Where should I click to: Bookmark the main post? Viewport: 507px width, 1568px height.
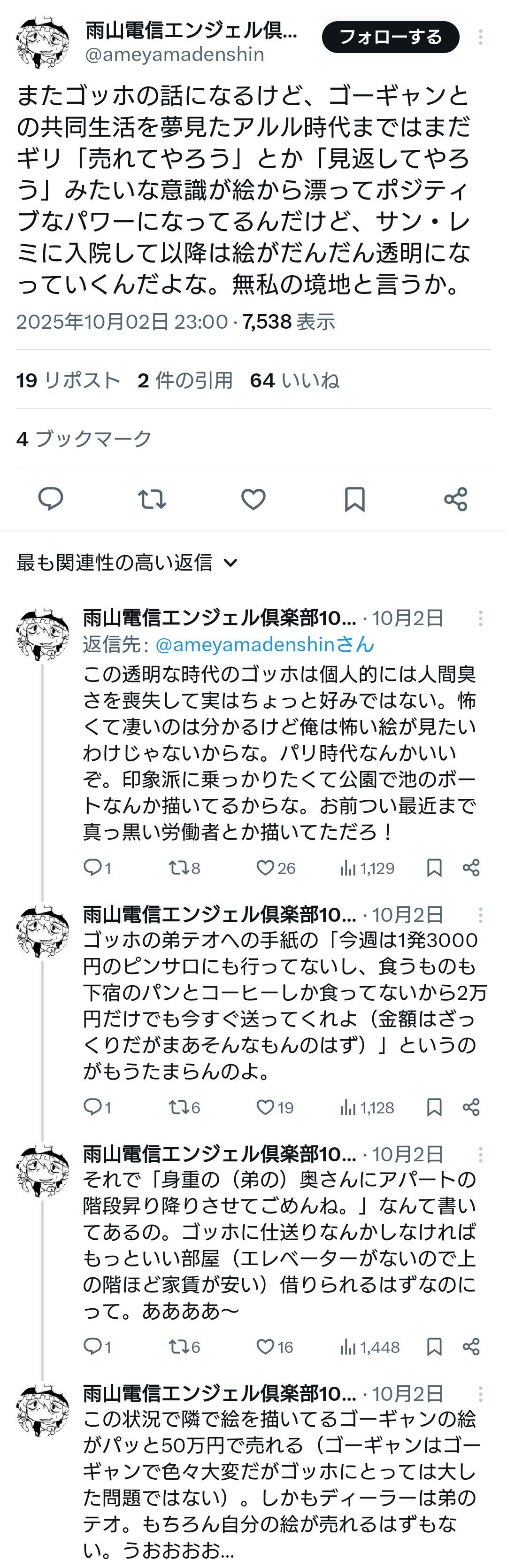click(354, 499)
